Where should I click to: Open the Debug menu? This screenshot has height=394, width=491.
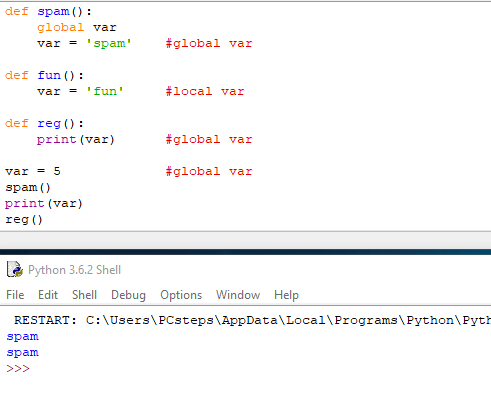point(128,295)
